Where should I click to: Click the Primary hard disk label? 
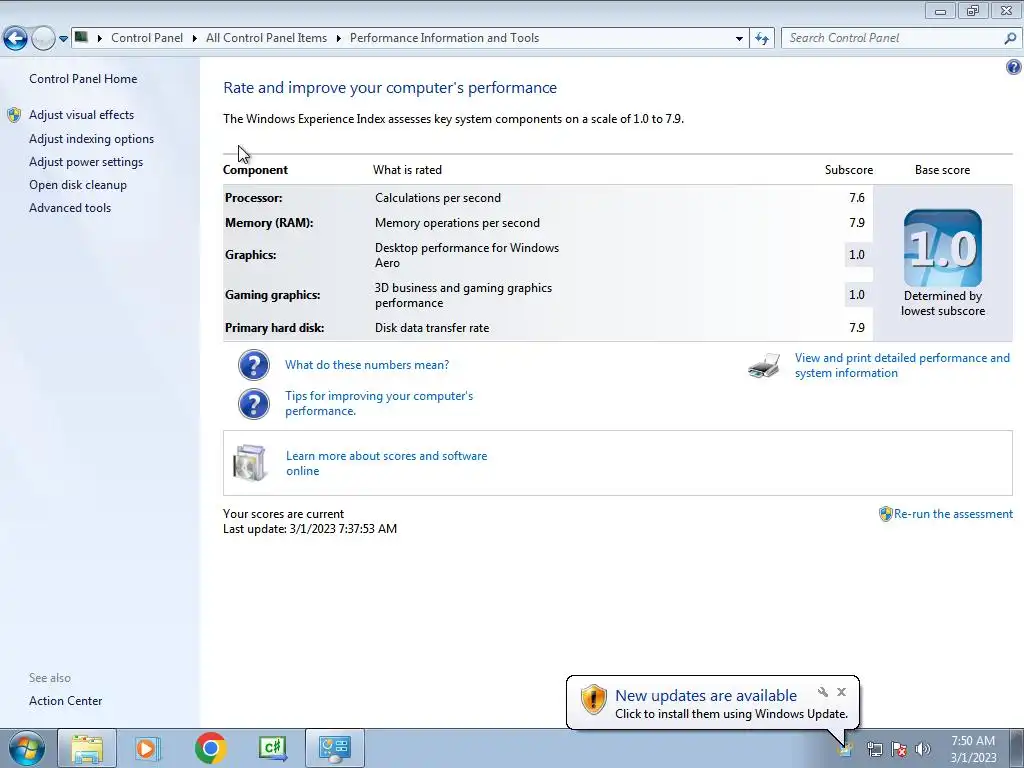tap(274, 328)
